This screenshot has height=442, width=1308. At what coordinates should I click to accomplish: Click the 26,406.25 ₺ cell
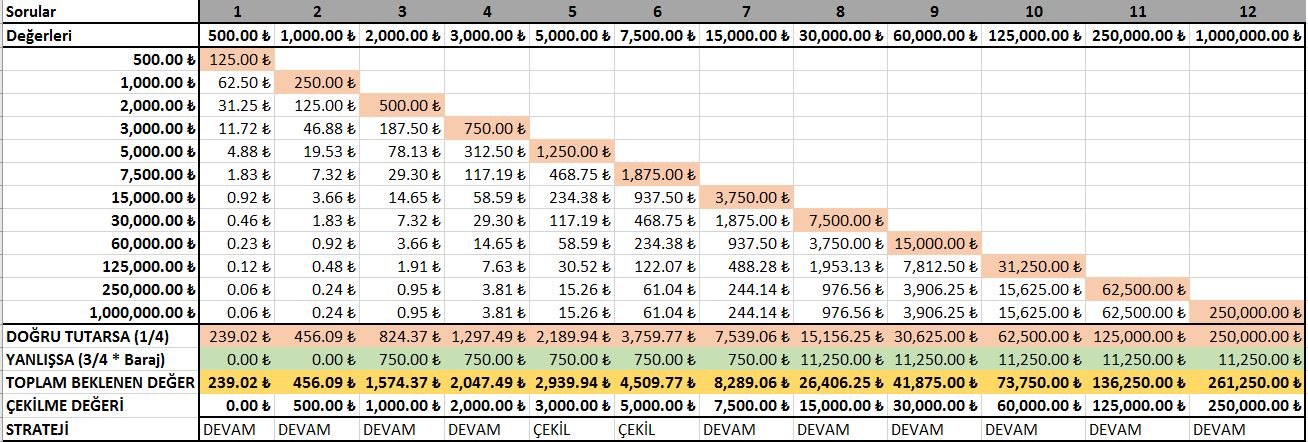[x=840, y=382]
